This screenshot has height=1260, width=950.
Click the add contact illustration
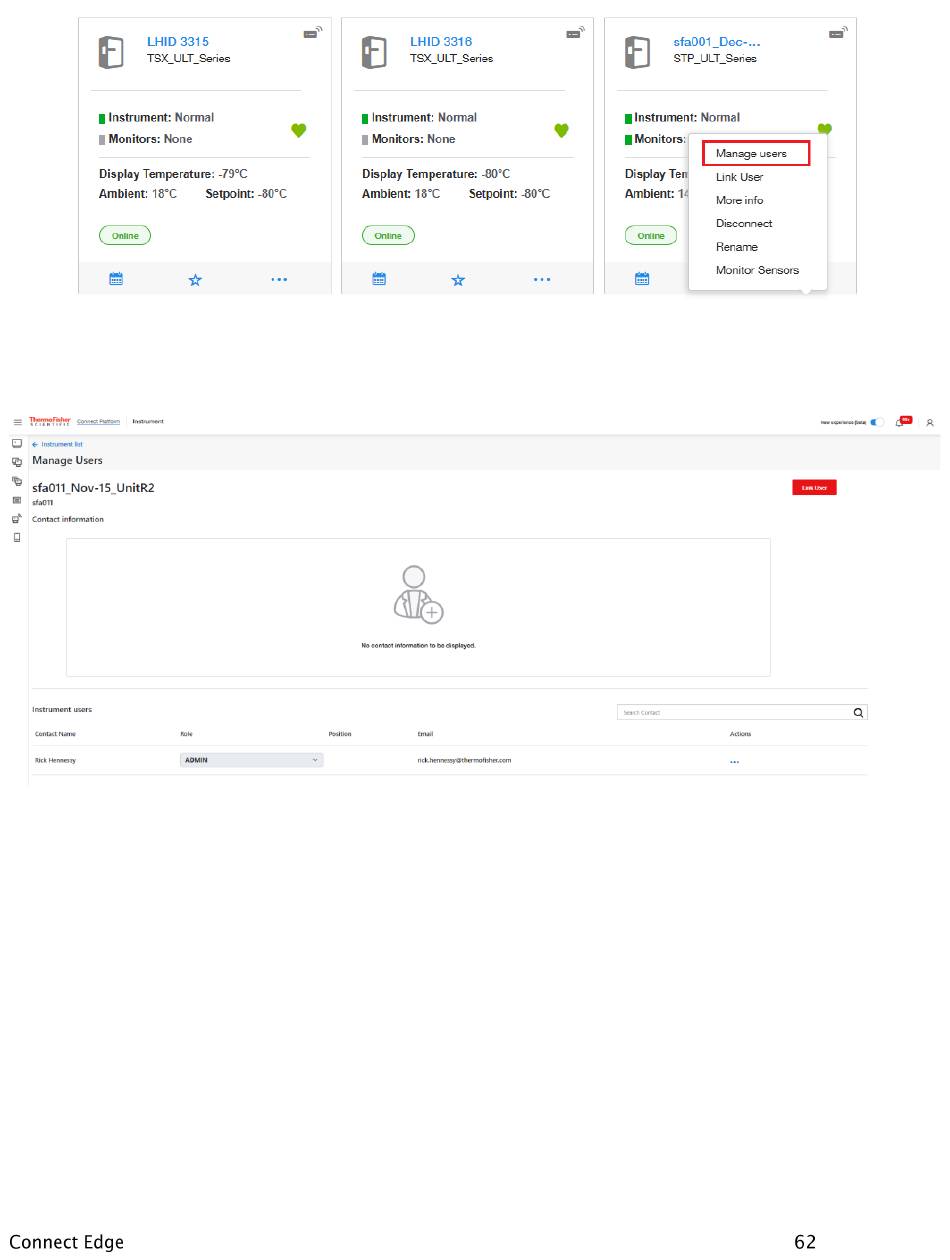(x=418, y=595)
